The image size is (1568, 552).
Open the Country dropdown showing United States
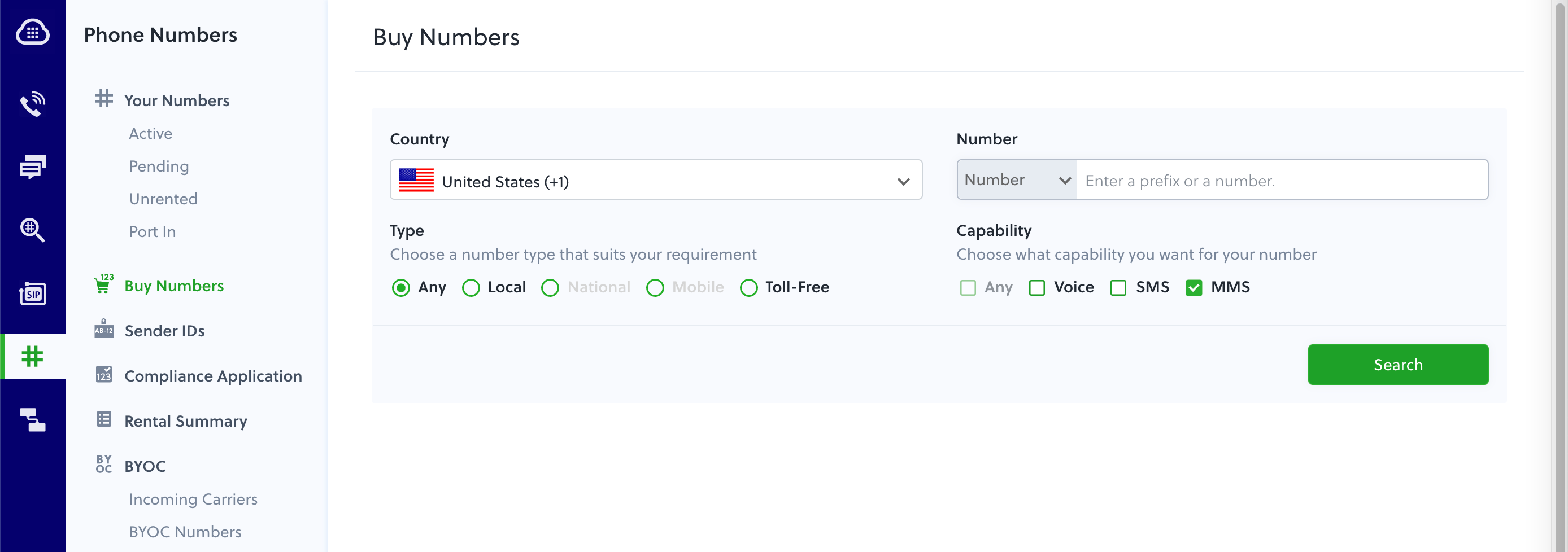tap(656, 180)
